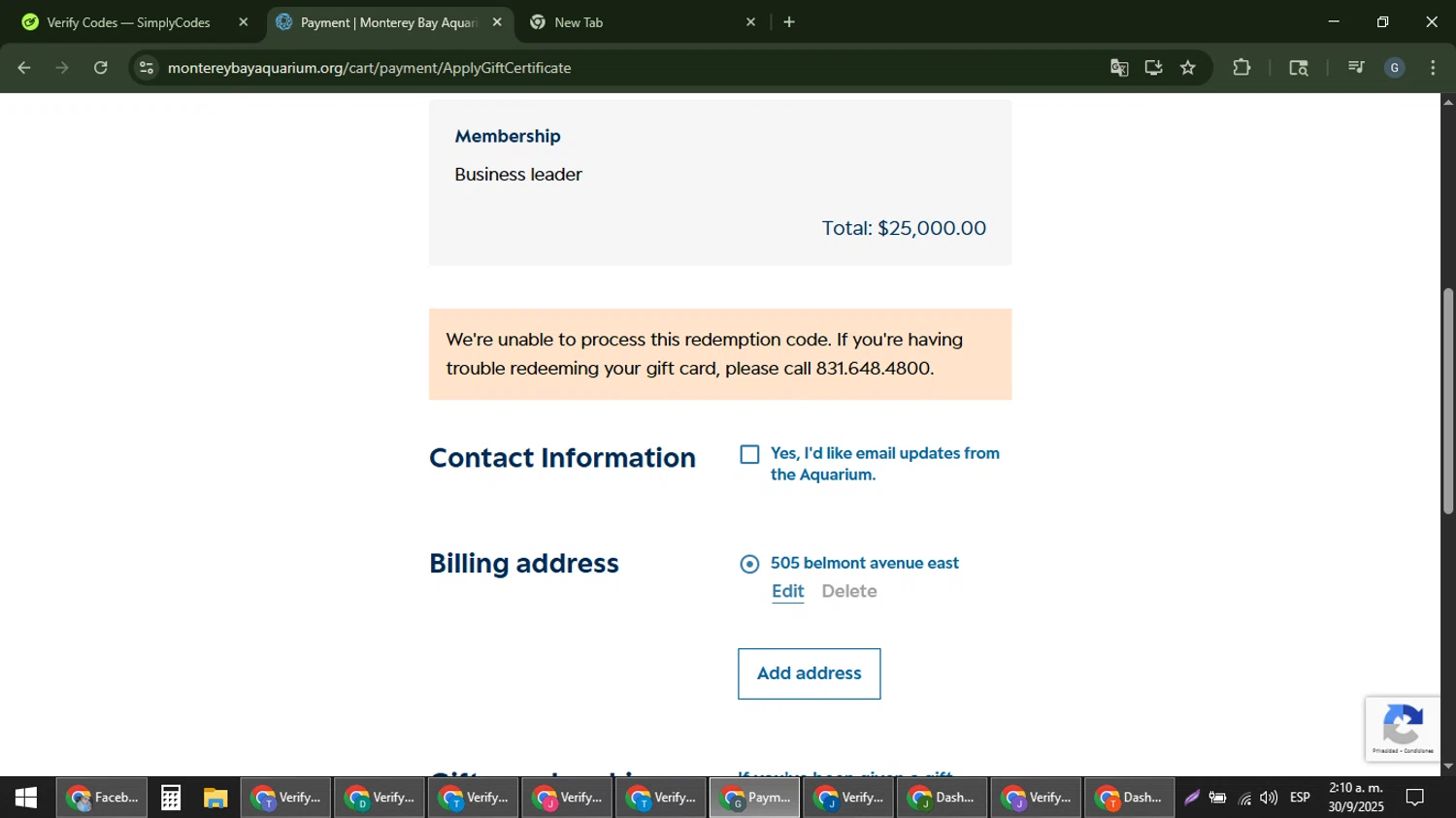
Task: Switch the ESP input language indicator
Action: (1301, 798)
